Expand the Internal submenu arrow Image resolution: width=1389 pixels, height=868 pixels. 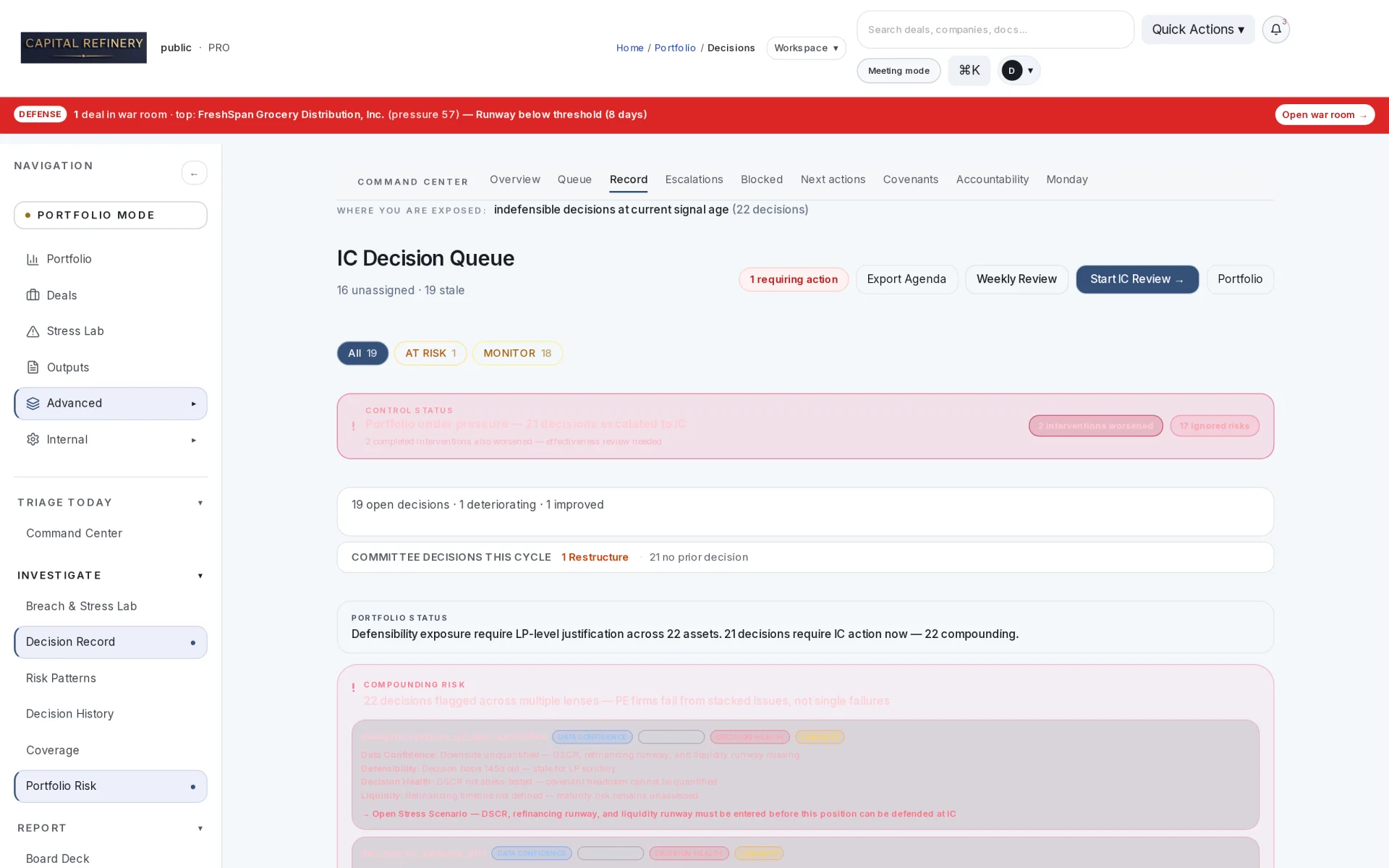(x=193, y=440)
